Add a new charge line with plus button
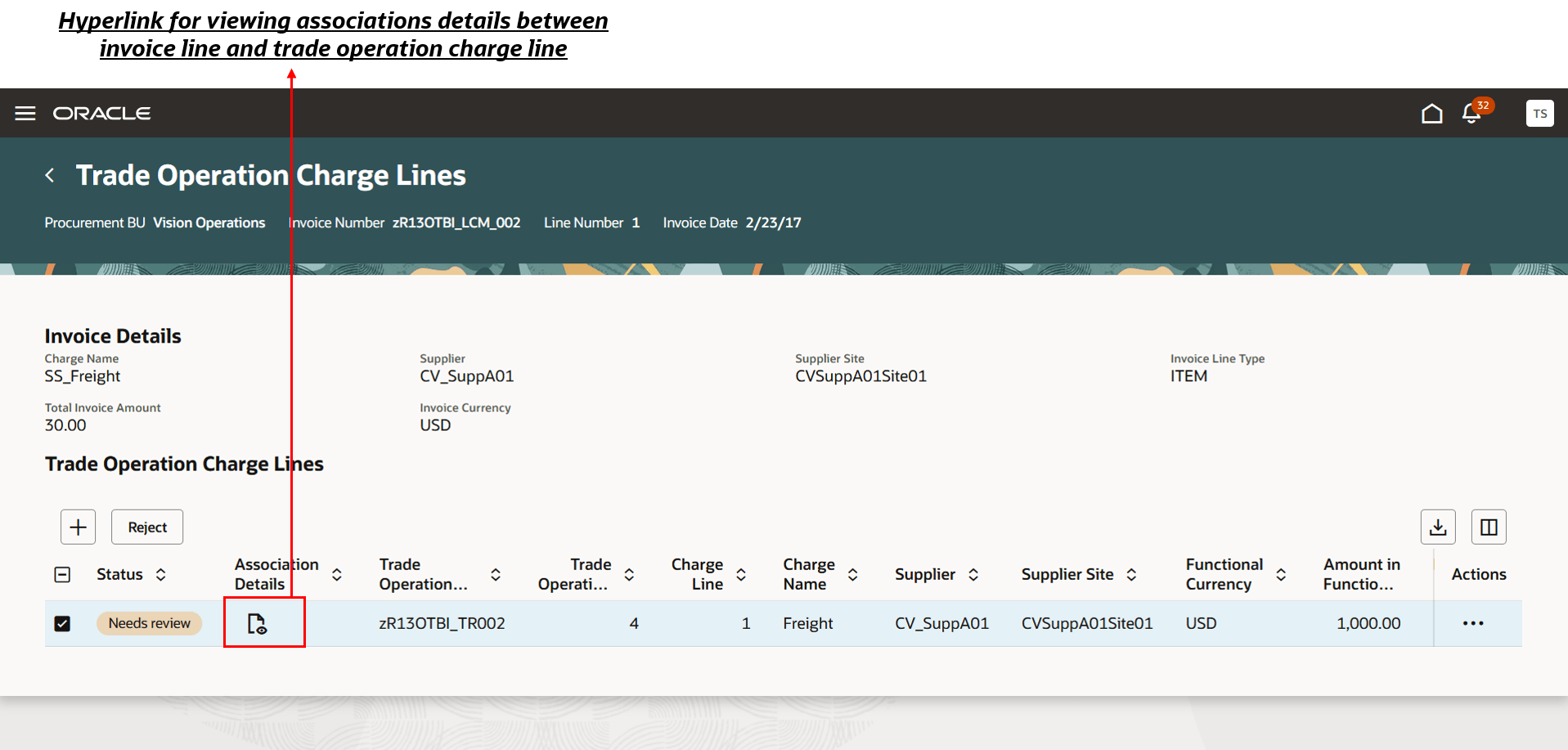1568x750 pixels. click(79, 527)
